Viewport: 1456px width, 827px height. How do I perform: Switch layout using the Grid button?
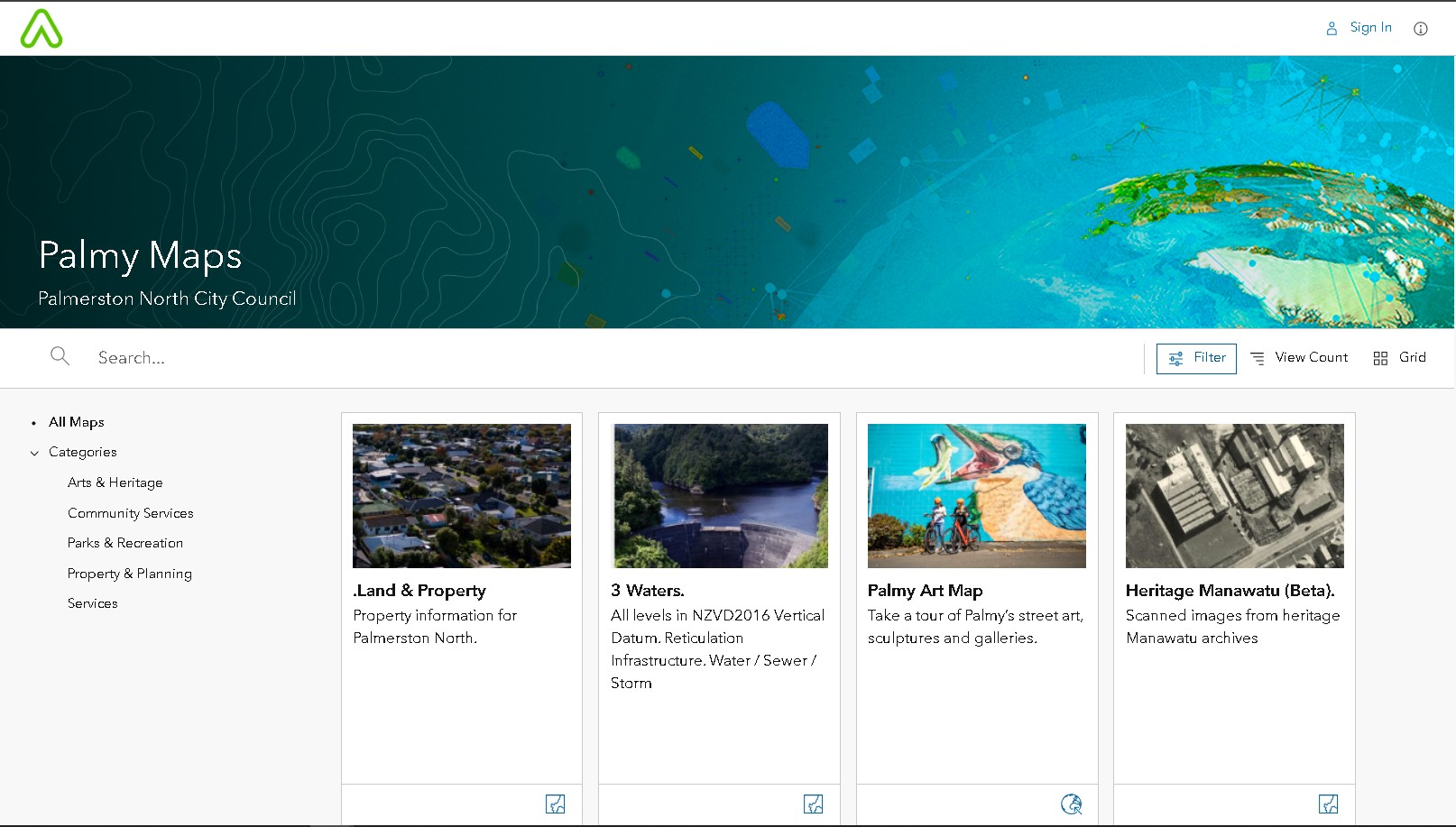pyautogui.click(x=1399, y=358)
